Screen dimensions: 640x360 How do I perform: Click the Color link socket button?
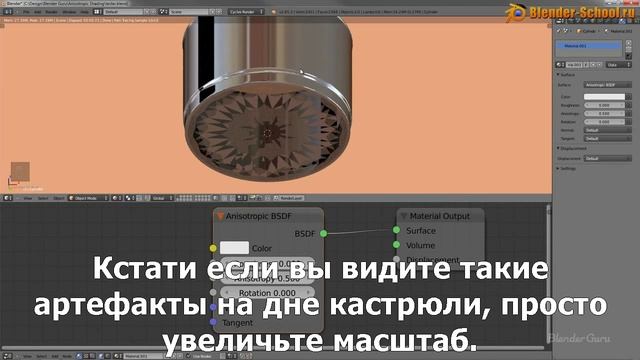[629, 97]
